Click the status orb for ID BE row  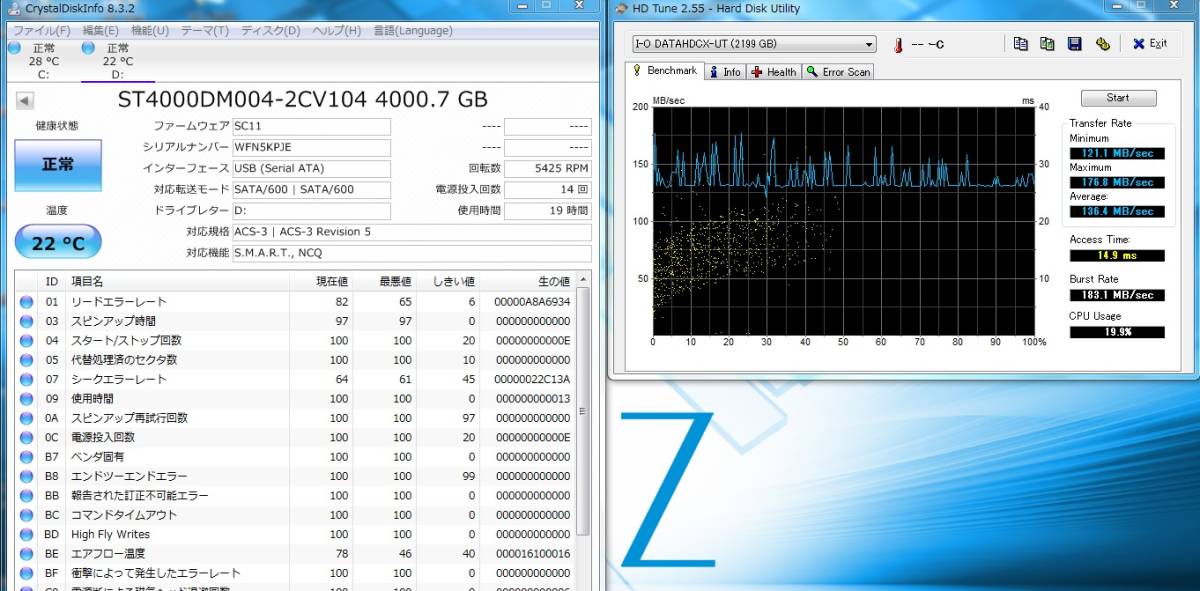pos(27,554)
